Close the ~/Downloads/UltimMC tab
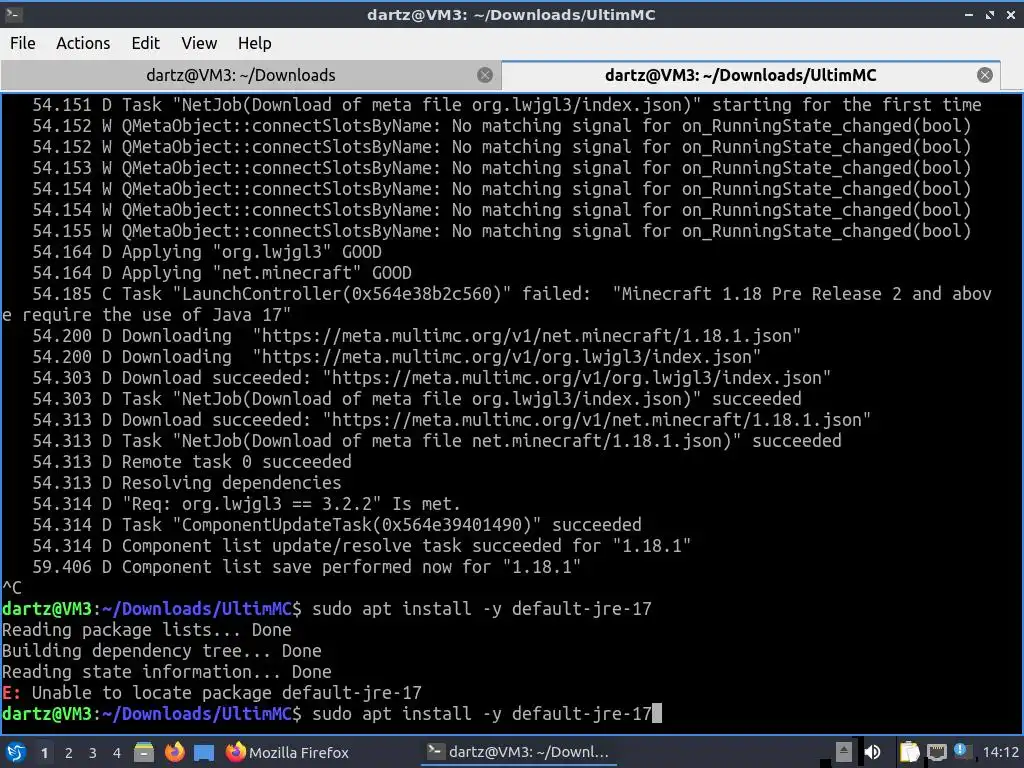 click(x=985, y=75)
